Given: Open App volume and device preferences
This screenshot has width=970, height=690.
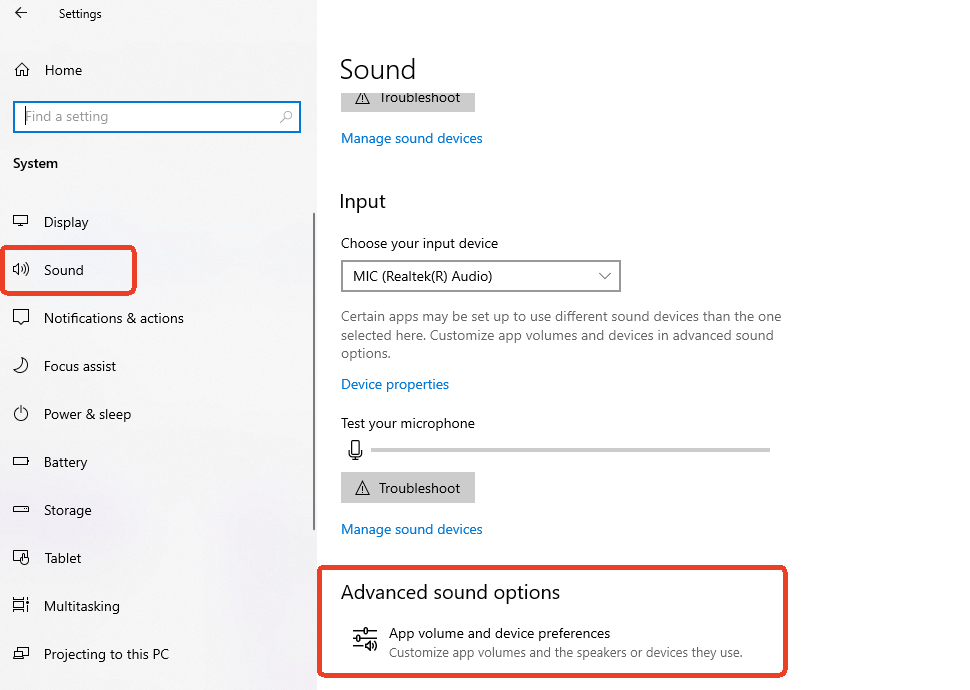Looking at the screenshot, I should [498, 633].
